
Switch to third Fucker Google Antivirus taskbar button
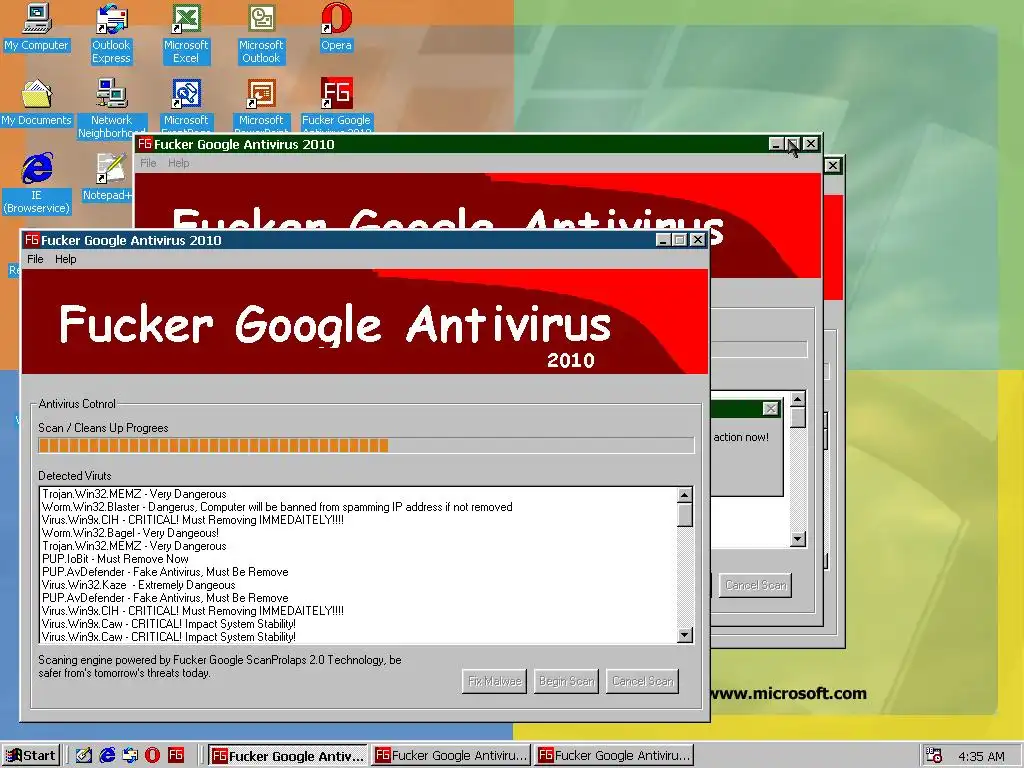(614, 756)
